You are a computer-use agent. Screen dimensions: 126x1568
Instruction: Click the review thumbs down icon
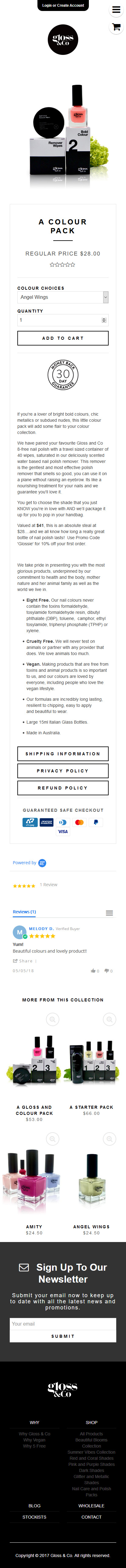107,970
